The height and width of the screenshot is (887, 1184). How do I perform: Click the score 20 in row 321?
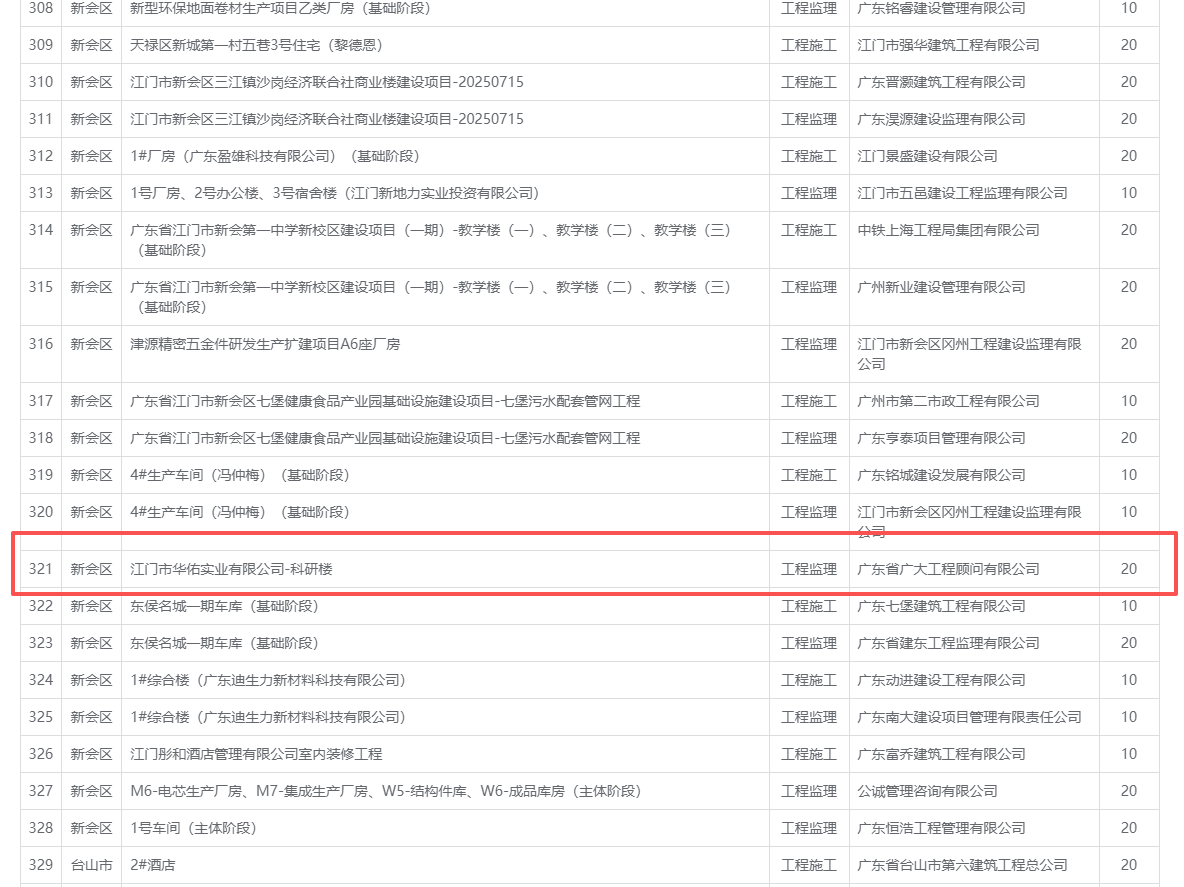(x=1128, y=569)
